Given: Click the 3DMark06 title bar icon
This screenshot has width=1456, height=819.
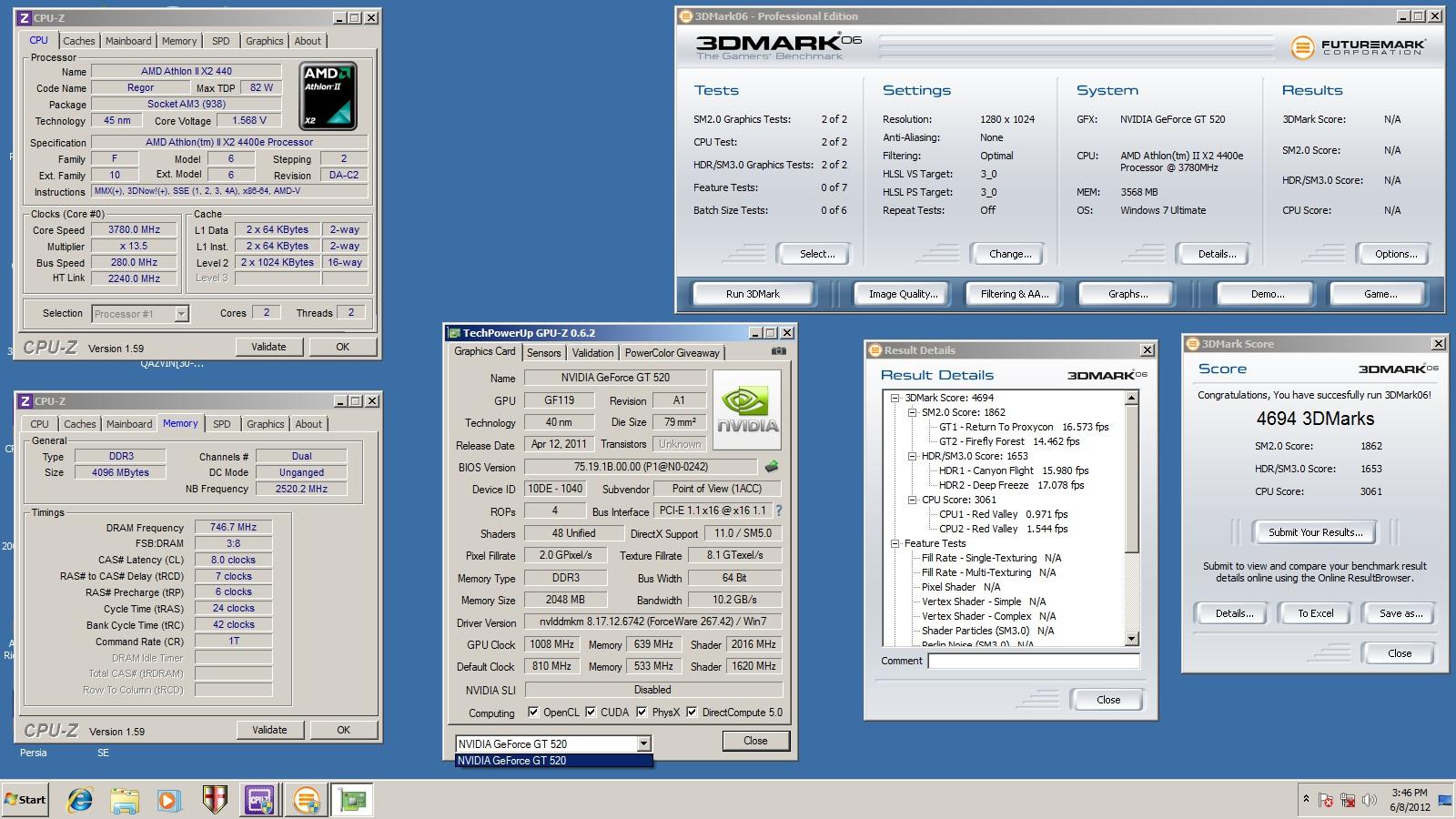Looking at the screenshot, I should (686, 16).
